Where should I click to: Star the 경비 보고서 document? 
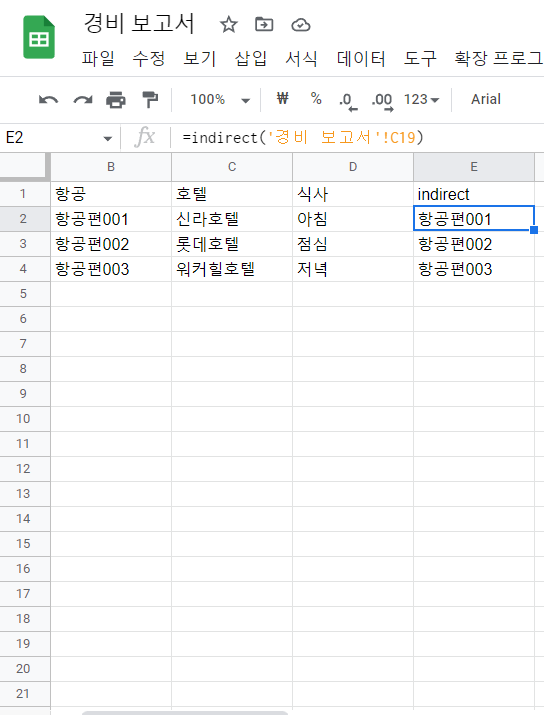click(x=228, y=25)
